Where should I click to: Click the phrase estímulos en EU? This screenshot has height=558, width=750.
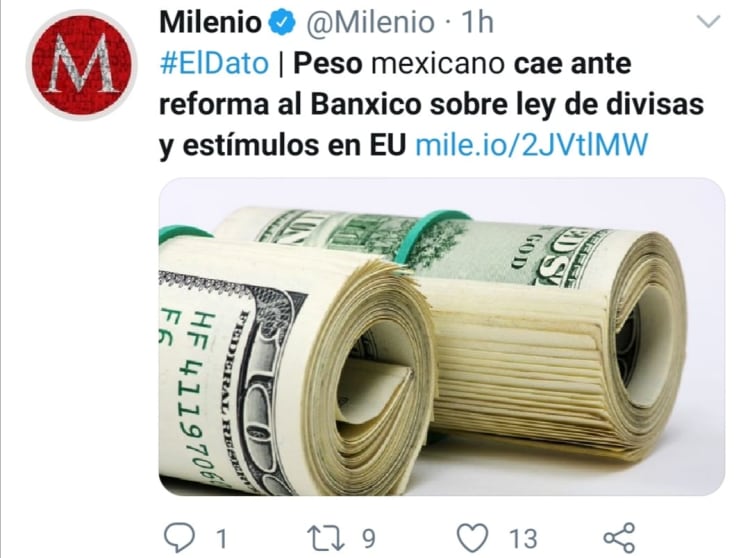[x=294, y=144]
